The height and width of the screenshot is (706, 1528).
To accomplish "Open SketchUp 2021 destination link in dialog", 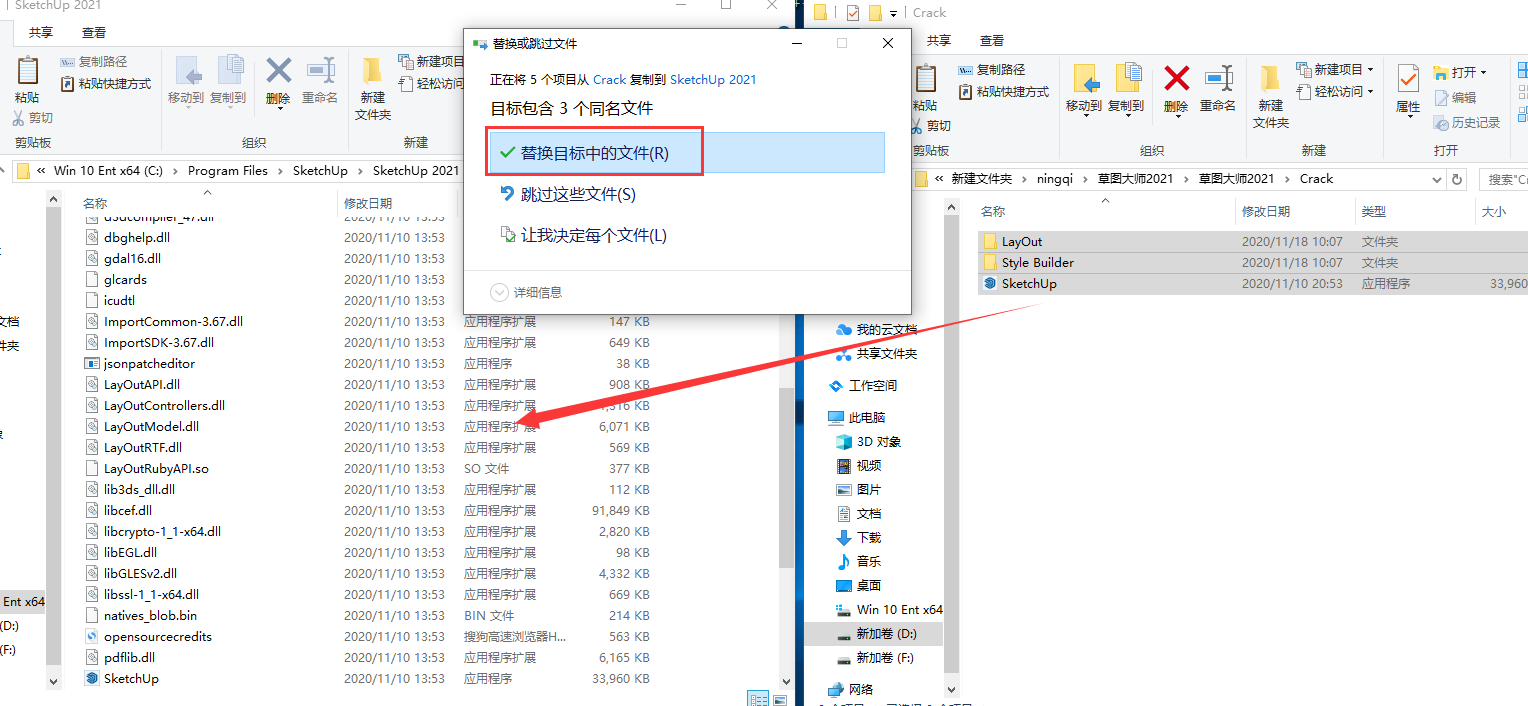I will [x=713, y=79].
